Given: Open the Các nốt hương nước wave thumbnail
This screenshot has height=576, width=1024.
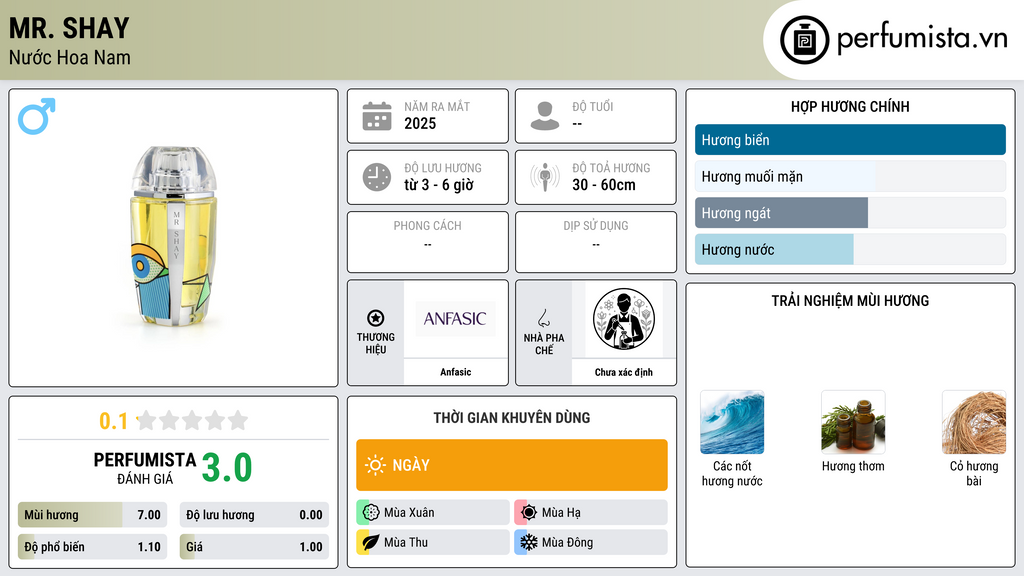Looking at the screenshot, I should pyautogui.click(x=732, y=422).
